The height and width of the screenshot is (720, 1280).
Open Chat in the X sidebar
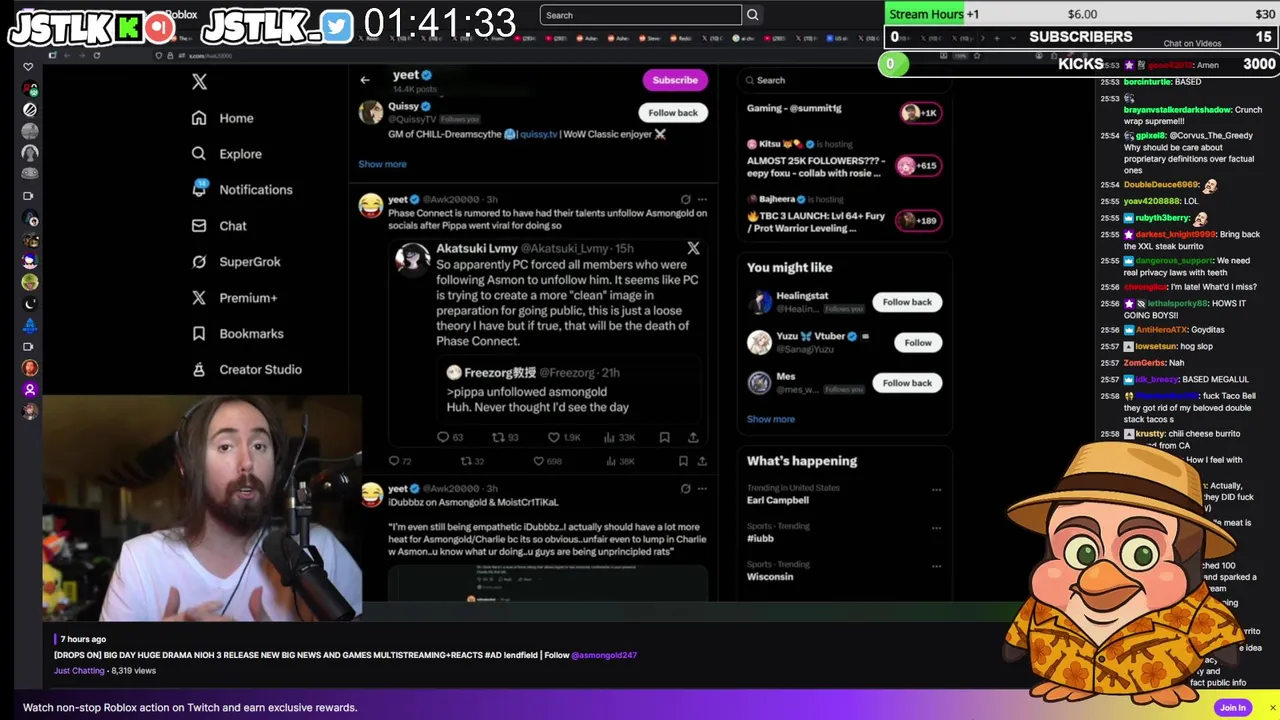coord(218,226)
